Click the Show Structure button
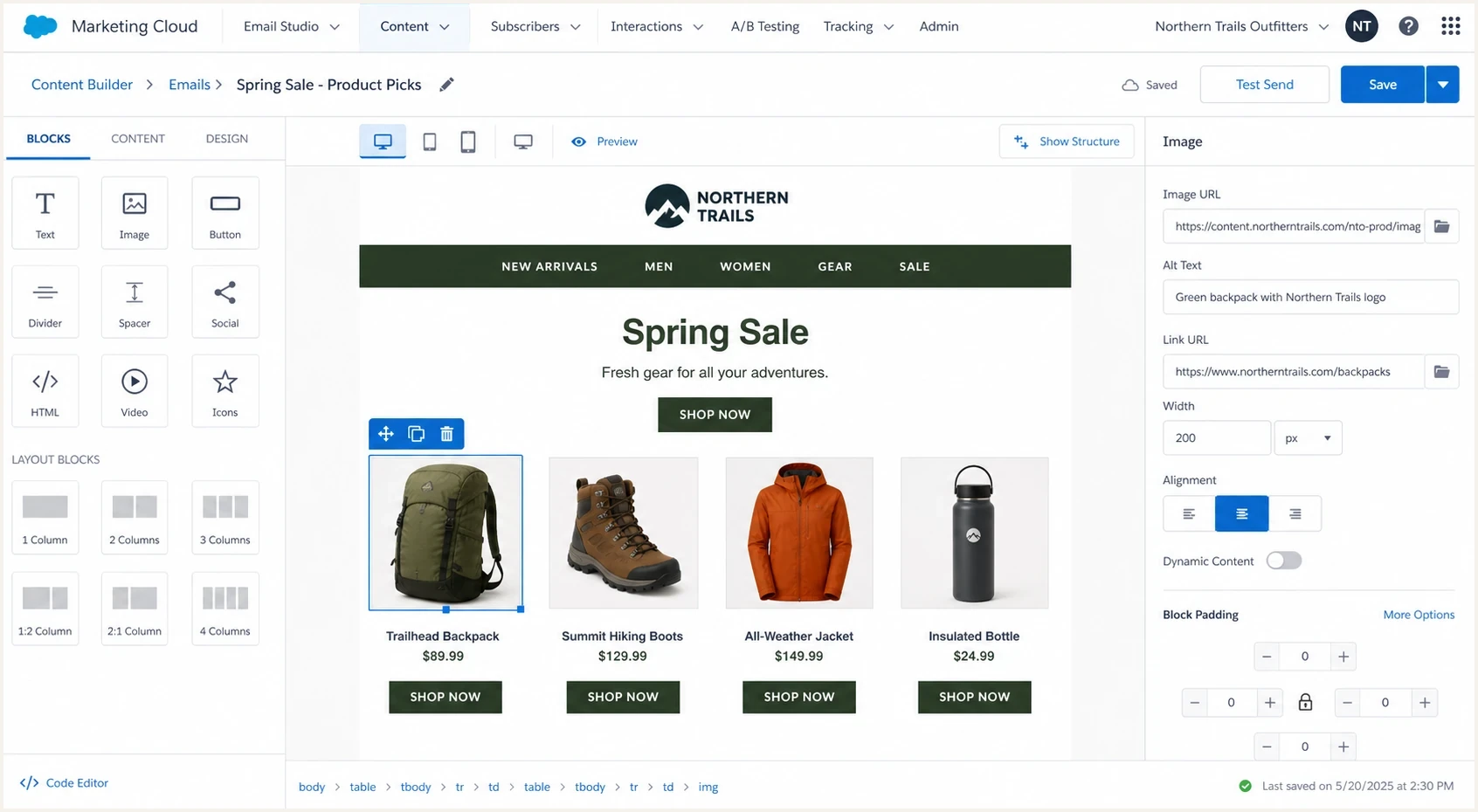Image resolution: width=1478 pixels, height=812 pixels. (x=1067, y=141)
